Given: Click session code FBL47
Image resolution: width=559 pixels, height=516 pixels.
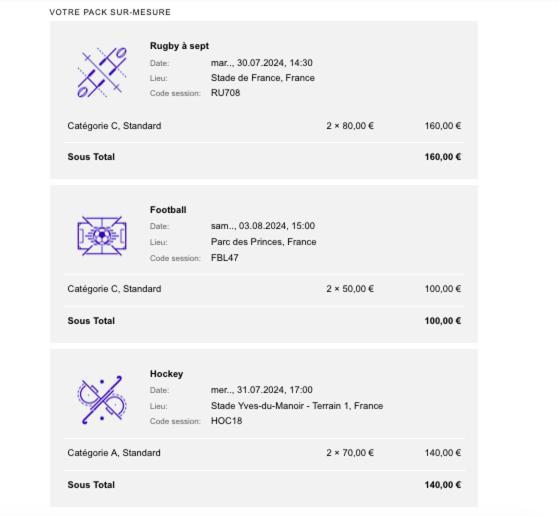Looking at the screenshot, I should [225, 258].
